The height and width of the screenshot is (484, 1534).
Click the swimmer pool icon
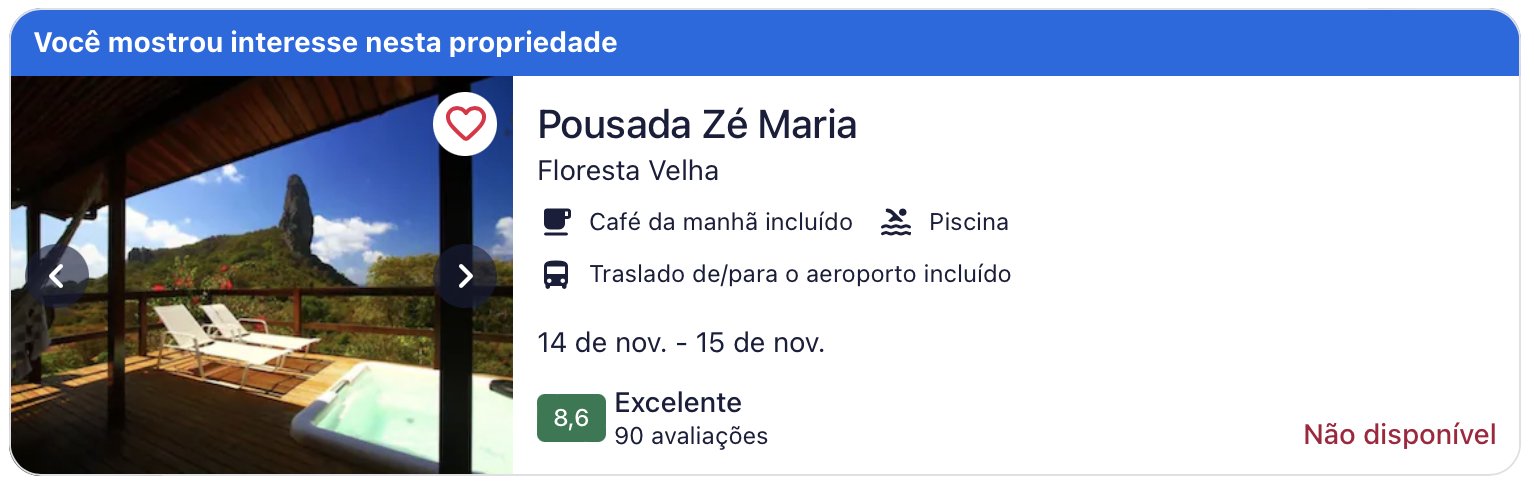[x=896, y=221]
